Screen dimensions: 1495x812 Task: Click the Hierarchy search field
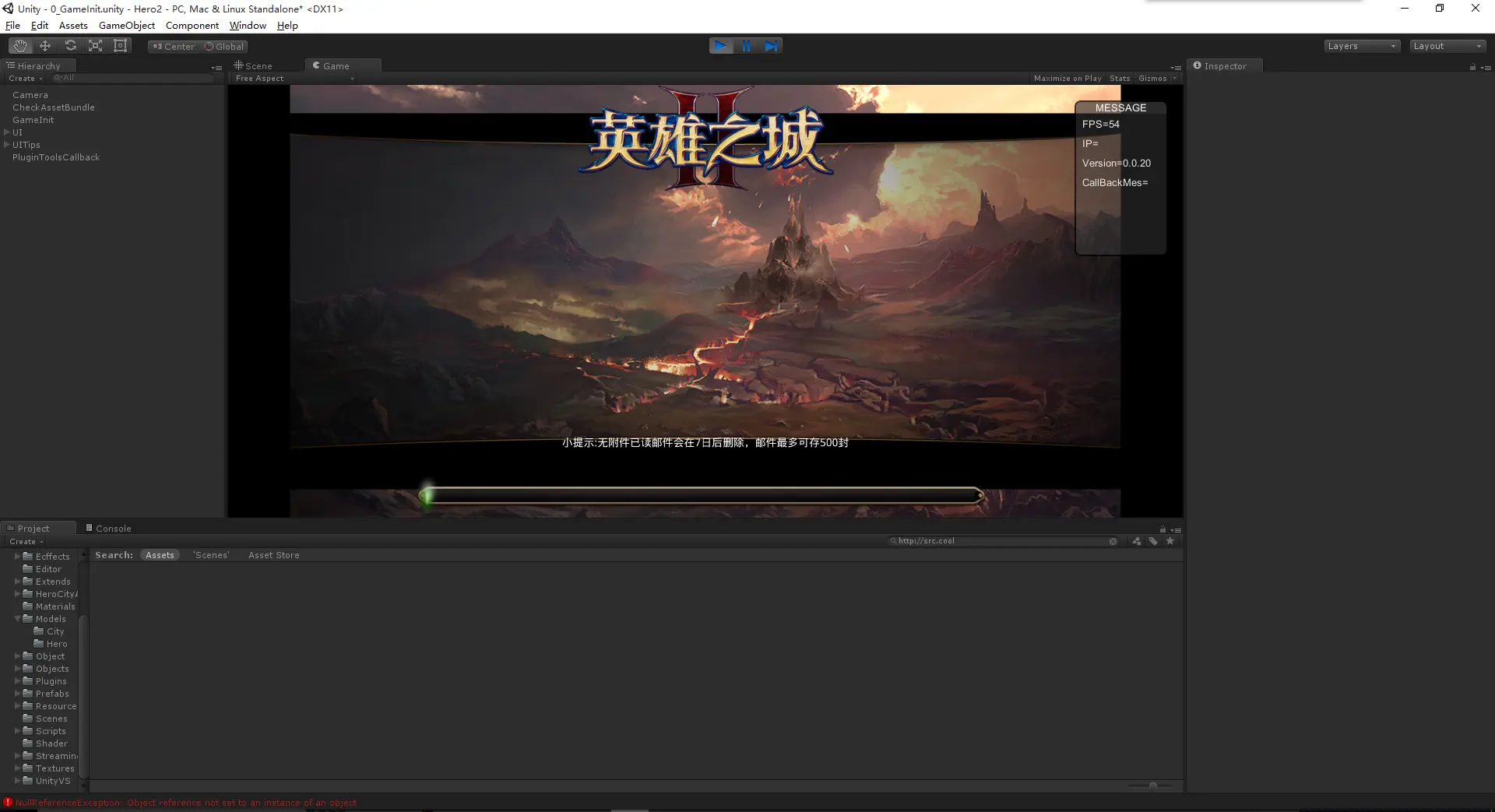pos(132,78)
